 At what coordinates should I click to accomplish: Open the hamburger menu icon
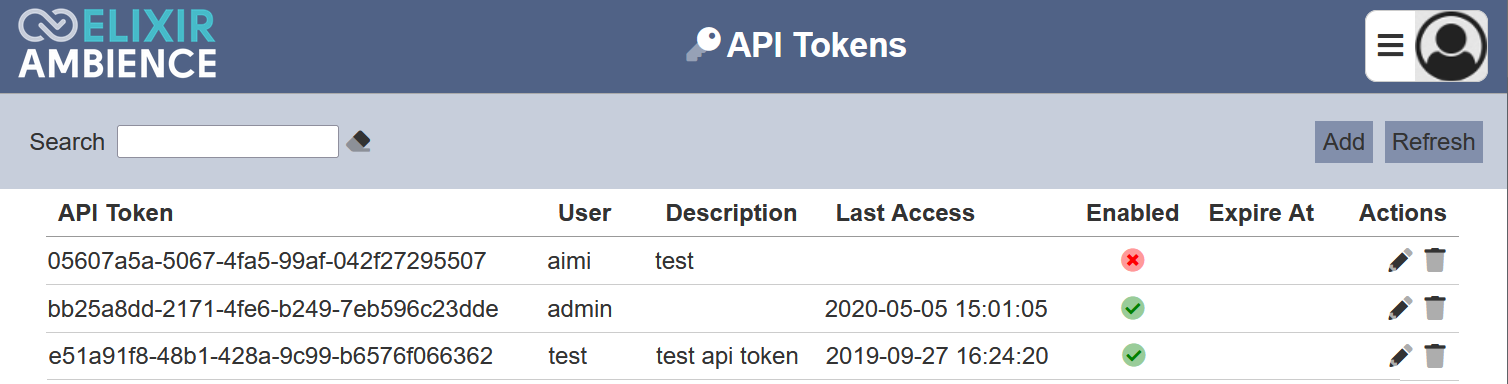pos(1391,45)
